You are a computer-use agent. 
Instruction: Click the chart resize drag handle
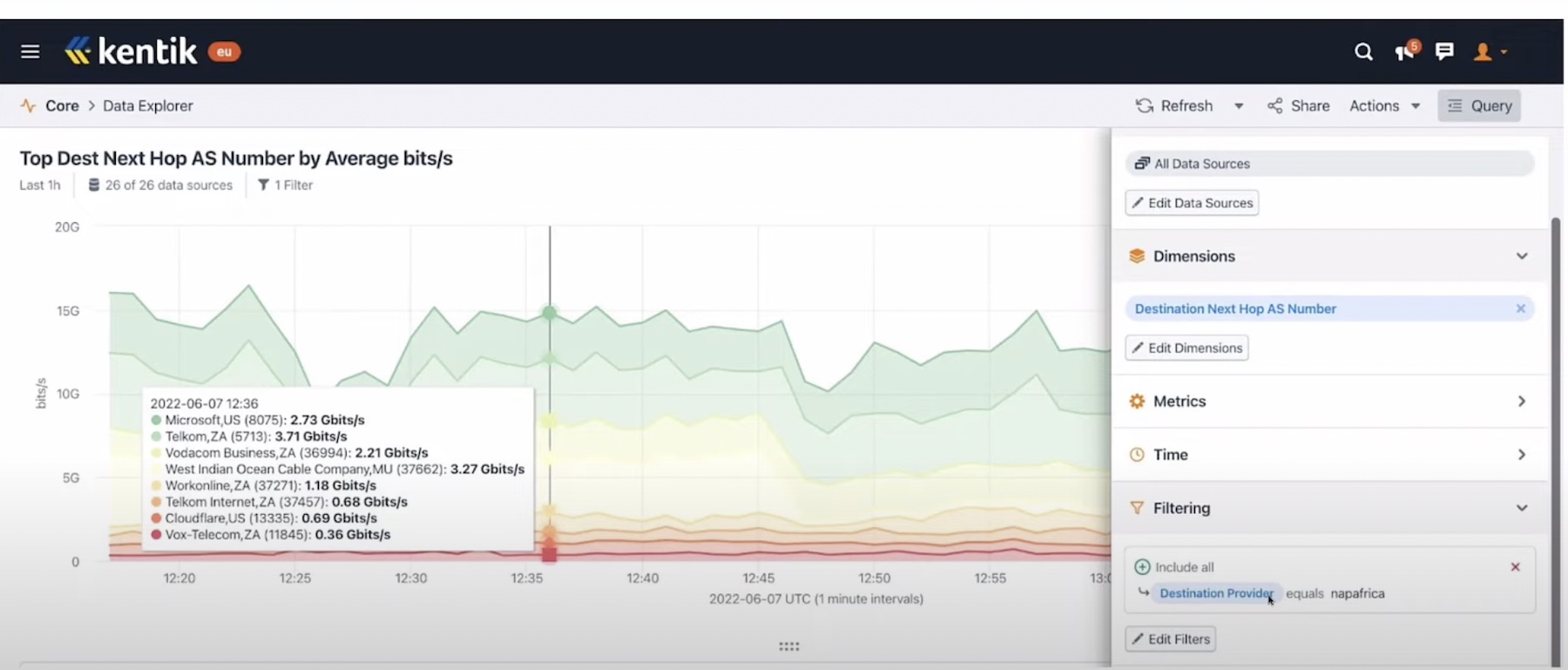789,646
